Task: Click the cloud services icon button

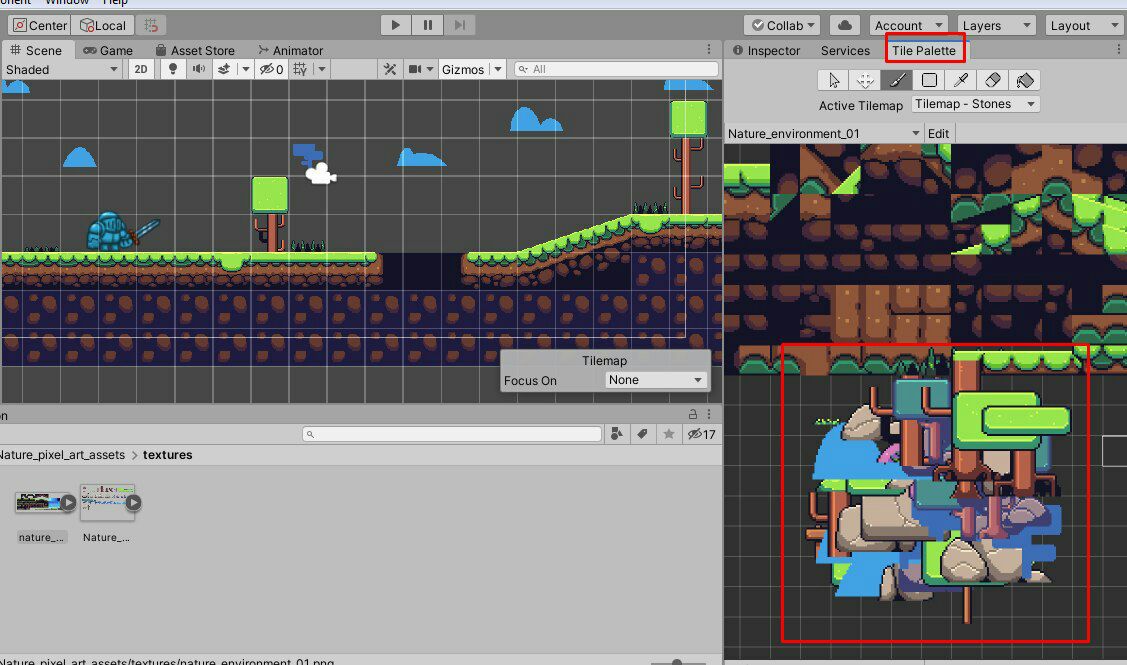Action: (845, 25)
